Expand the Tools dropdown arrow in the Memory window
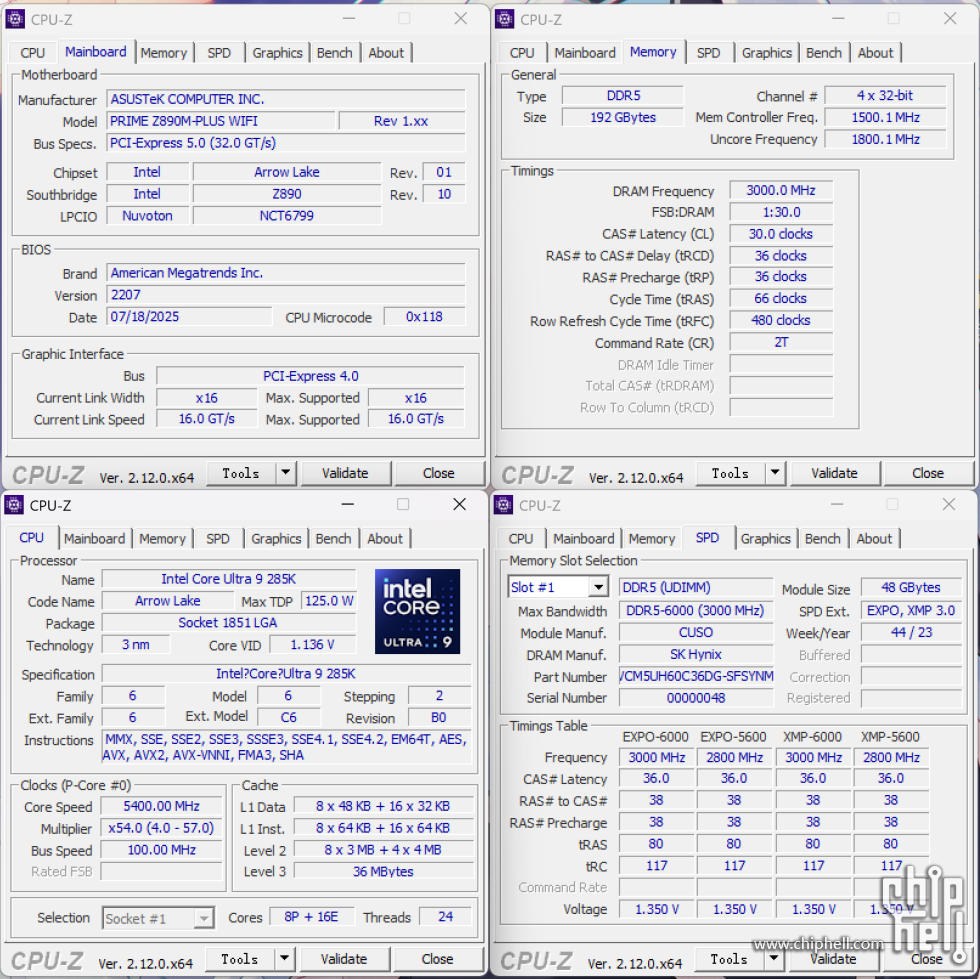The height and width of the screenshot is (979, 980). pos(775,473)
